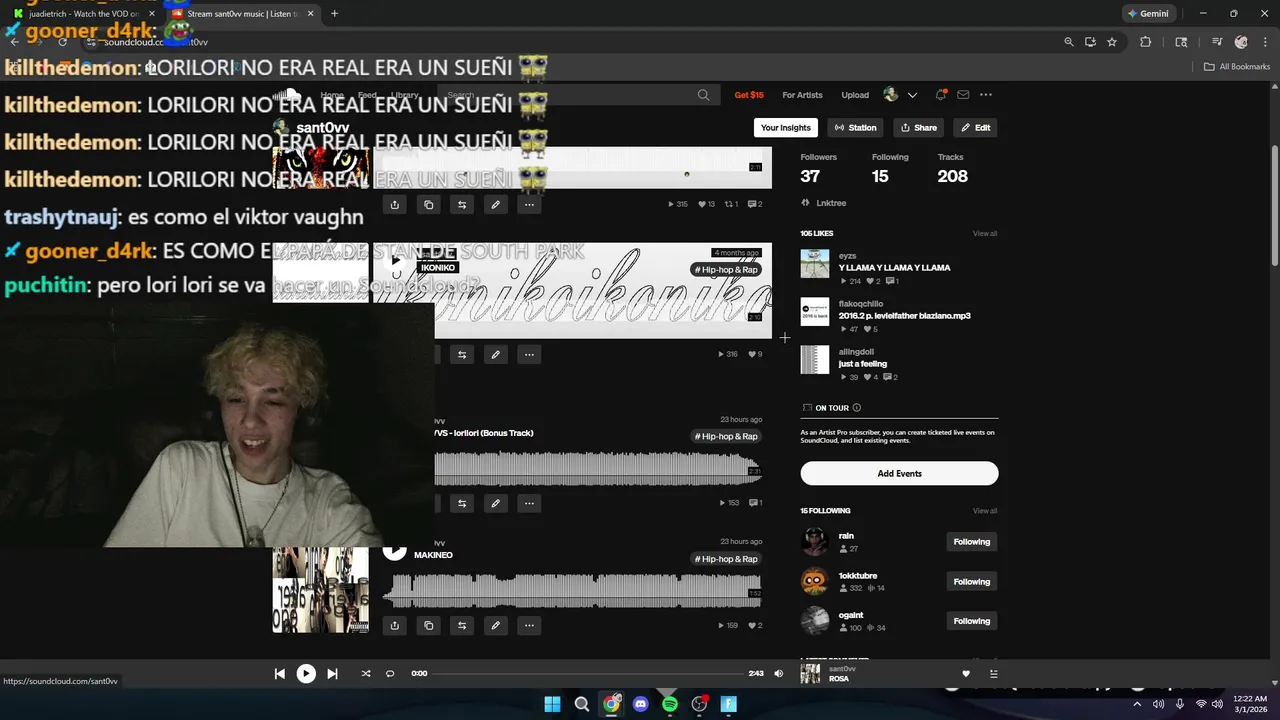Open more options for MAKINEO track

point(529,626)
